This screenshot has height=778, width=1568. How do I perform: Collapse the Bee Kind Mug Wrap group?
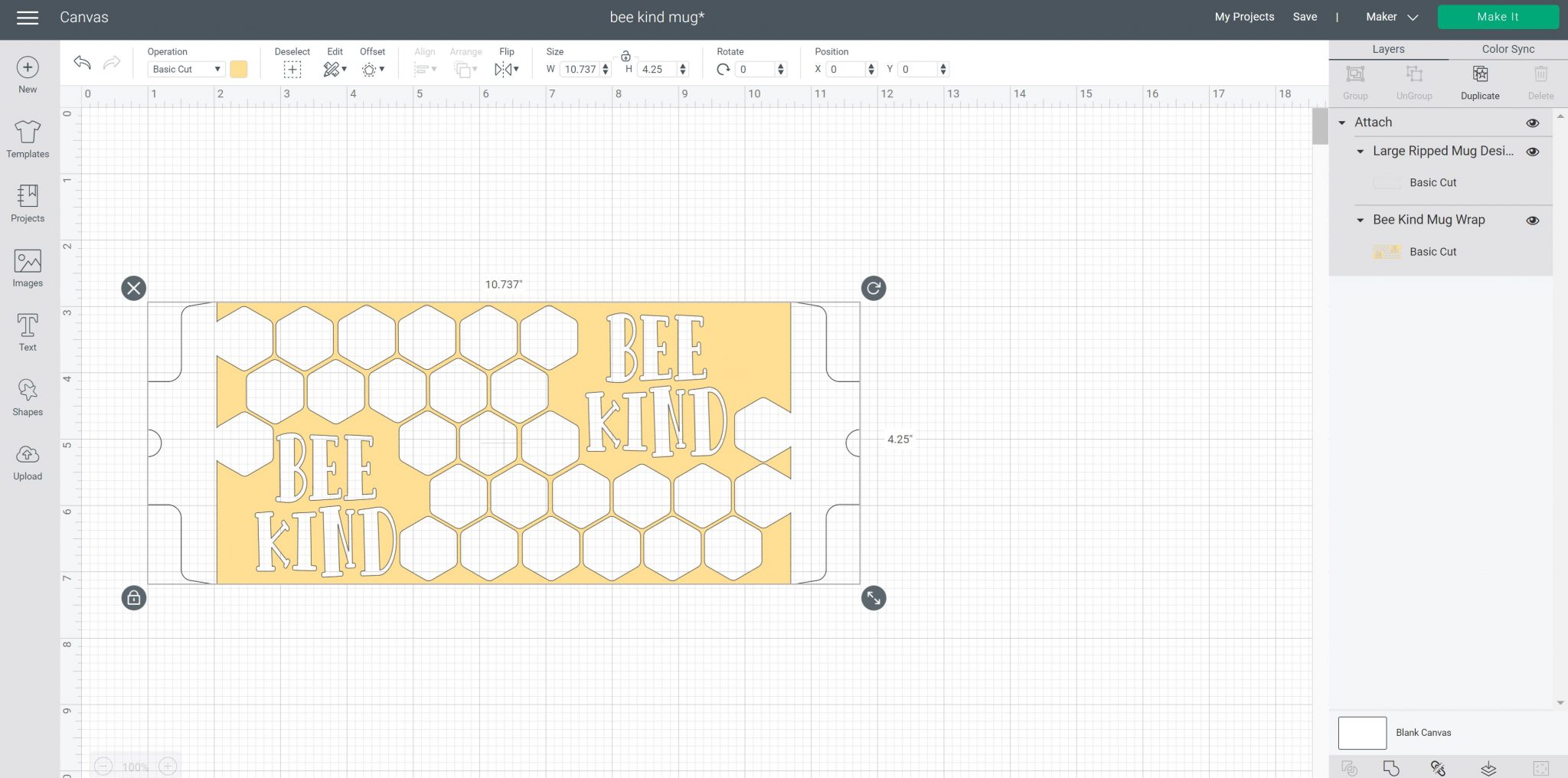point(1361,221)
